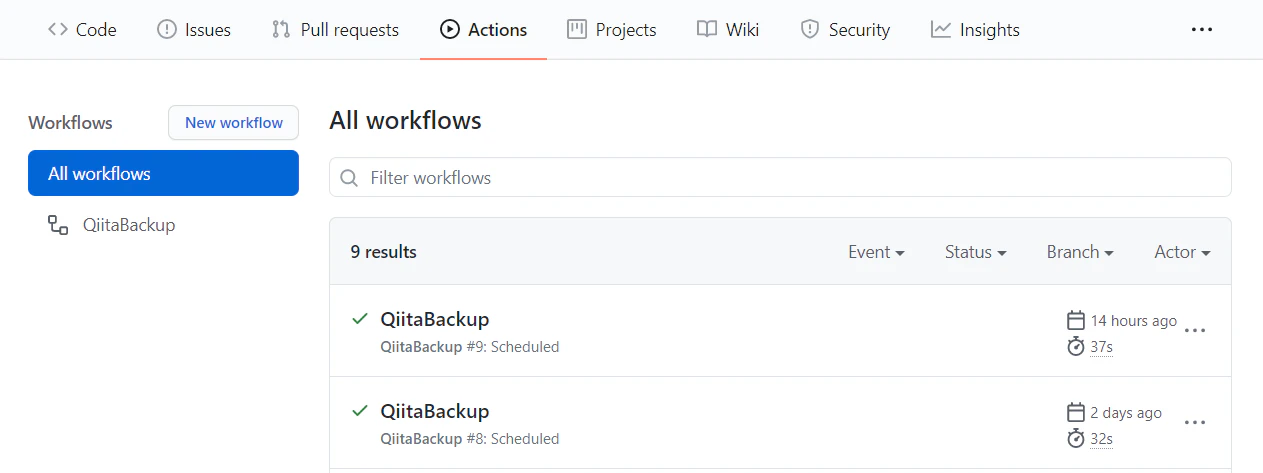Open the QiitaBackup run #9 title link
The width and height of the screenshot is (1263, 473).
[435, 319]
